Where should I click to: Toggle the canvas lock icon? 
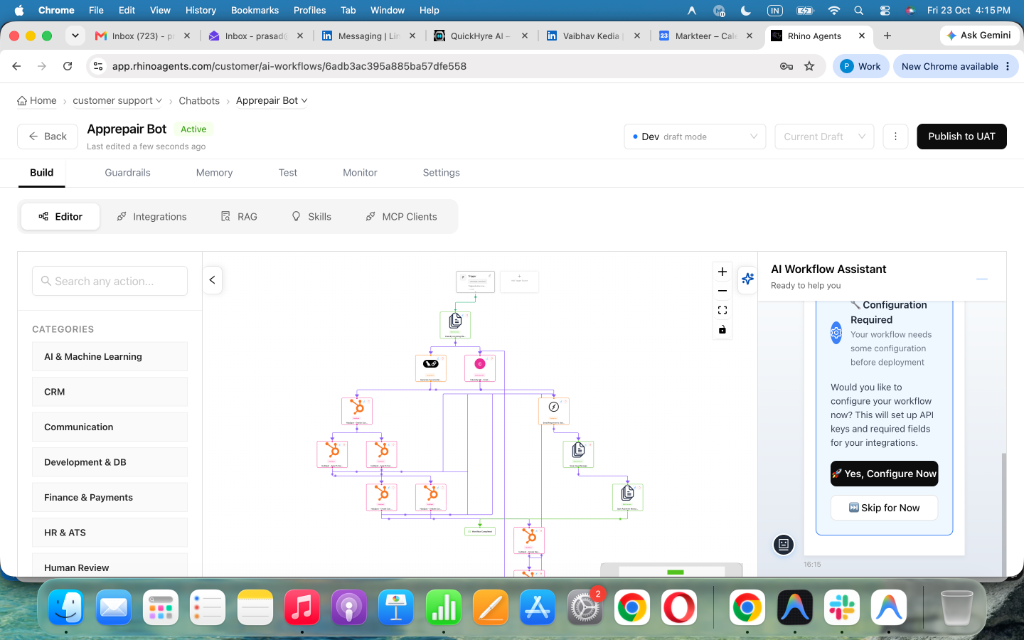click(x=722, y=329)
